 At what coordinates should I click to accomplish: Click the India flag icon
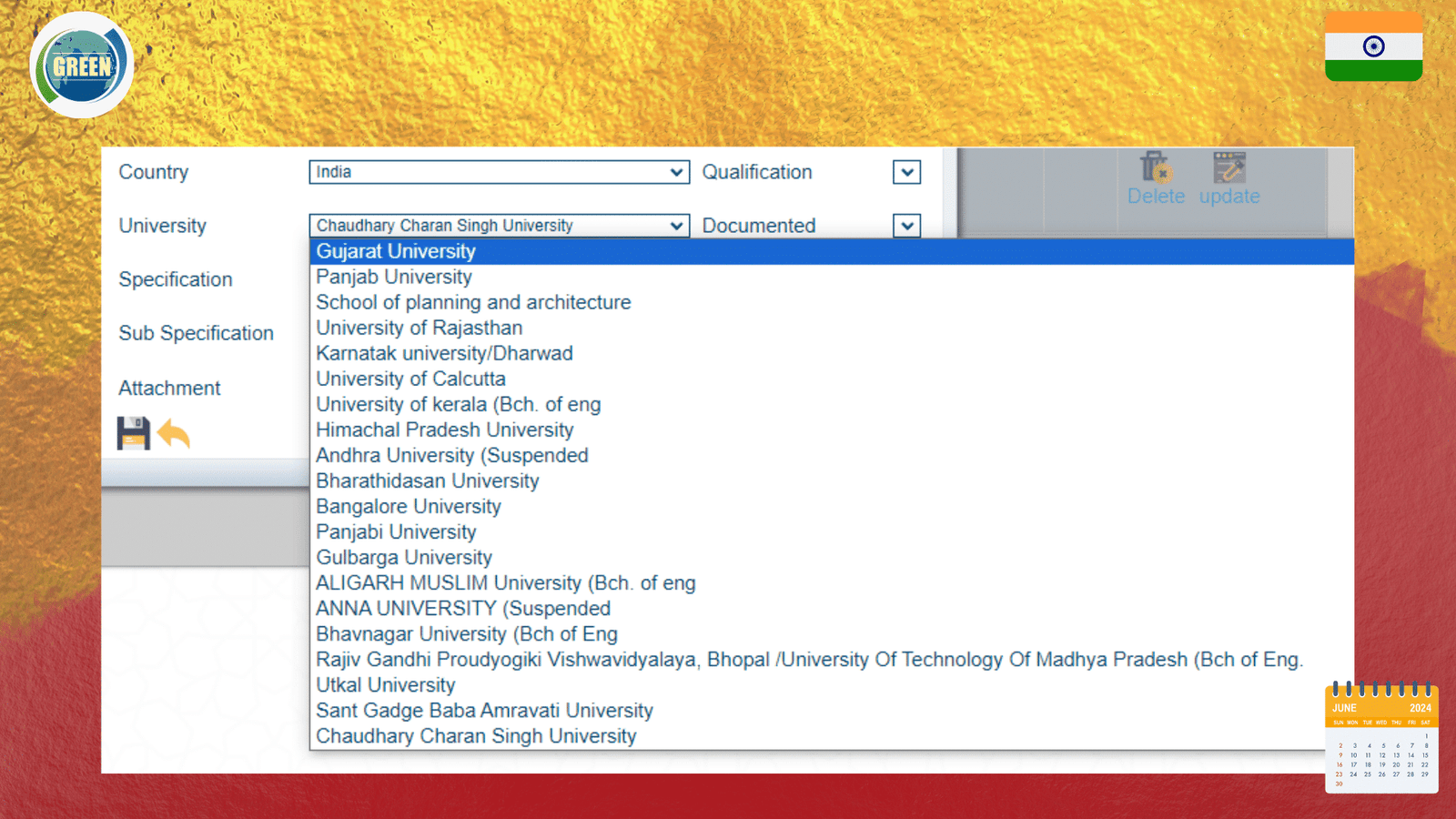tap(1373, 47)
